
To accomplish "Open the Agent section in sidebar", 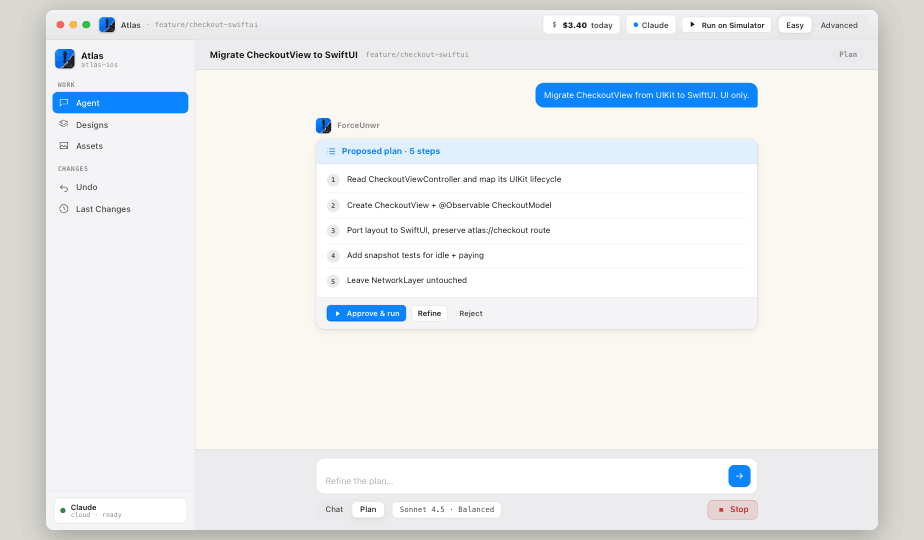I will click(x=120, y=103).
